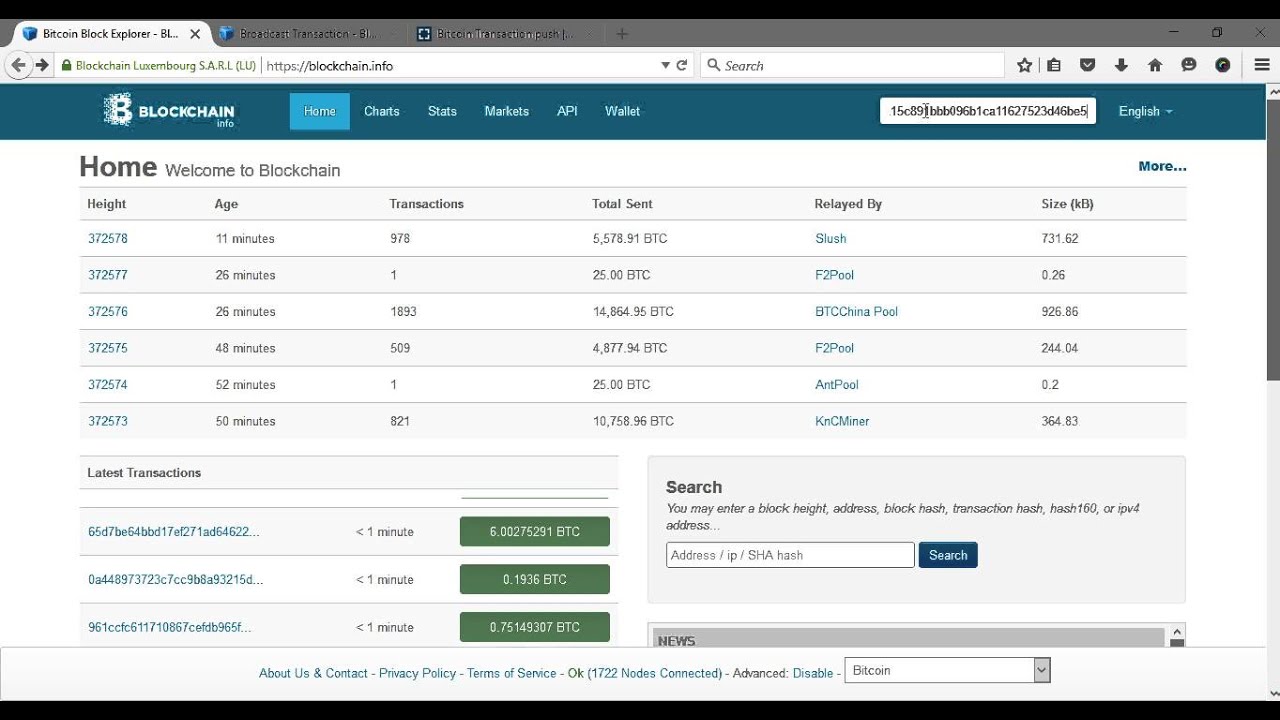Open Terms of Service link

(x=511, y=673)
